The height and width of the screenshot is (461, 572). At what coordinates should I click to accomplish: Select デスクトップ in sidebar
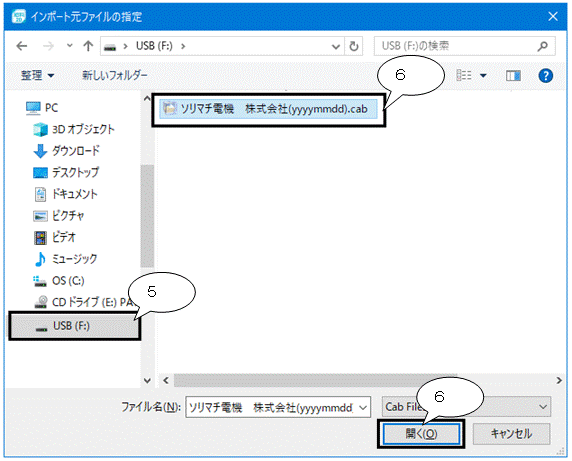click(75, 172)
